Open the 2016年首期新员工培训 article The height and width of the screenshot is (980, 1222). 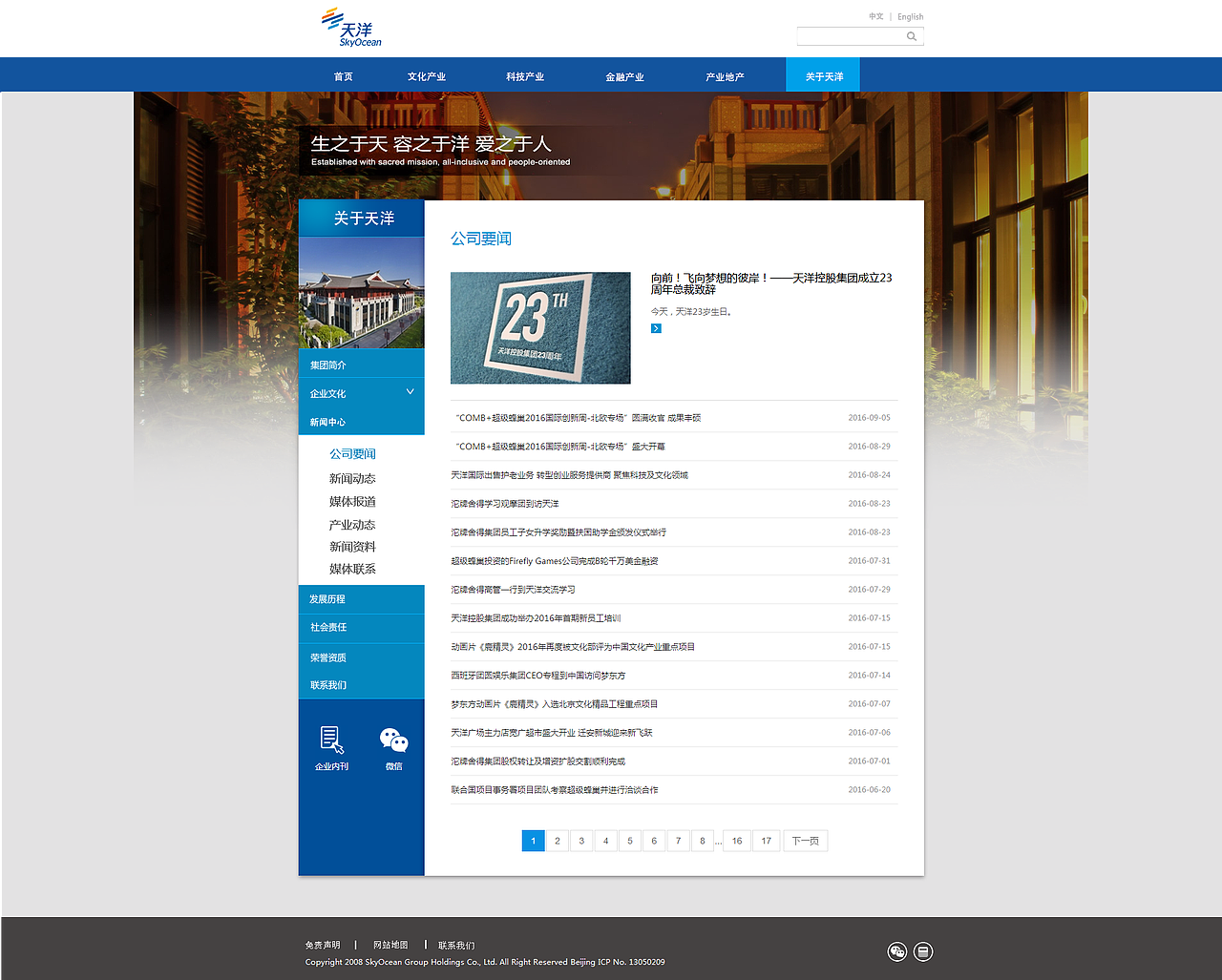coord(536,618)
